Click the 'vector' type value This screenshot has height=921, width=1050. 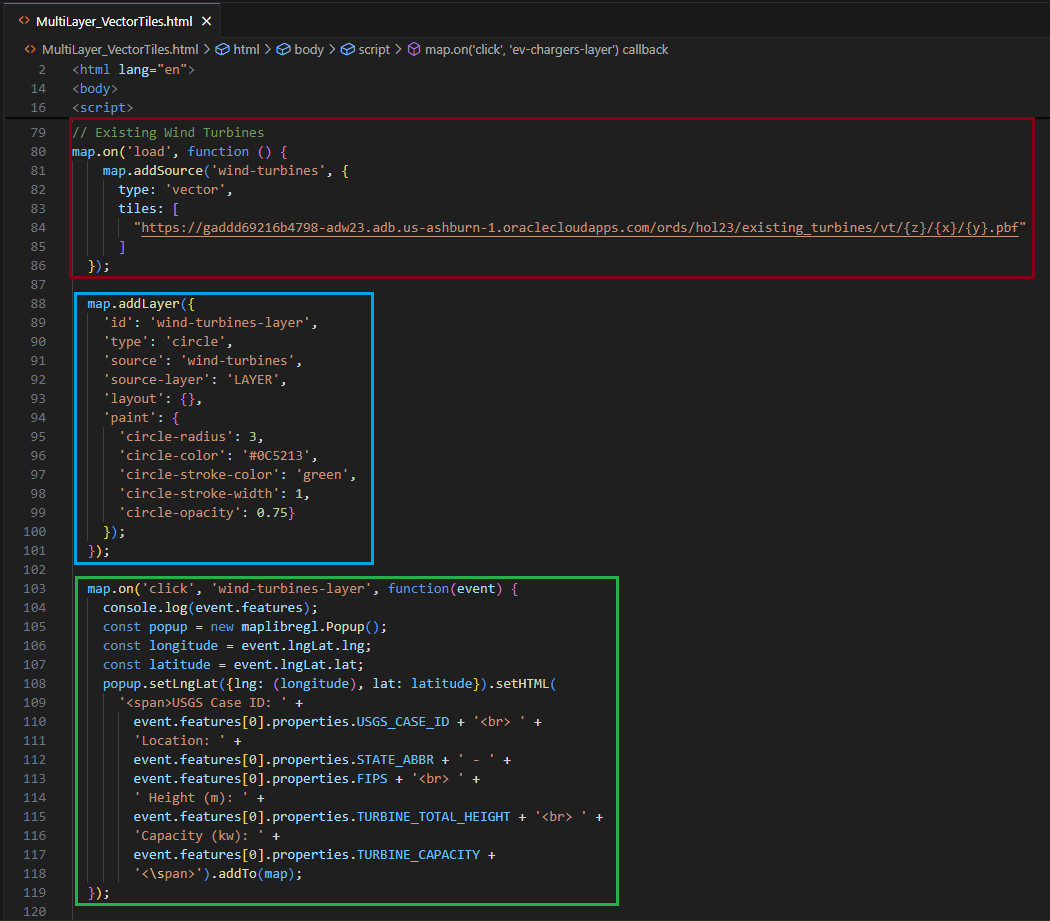pos(195,190)
